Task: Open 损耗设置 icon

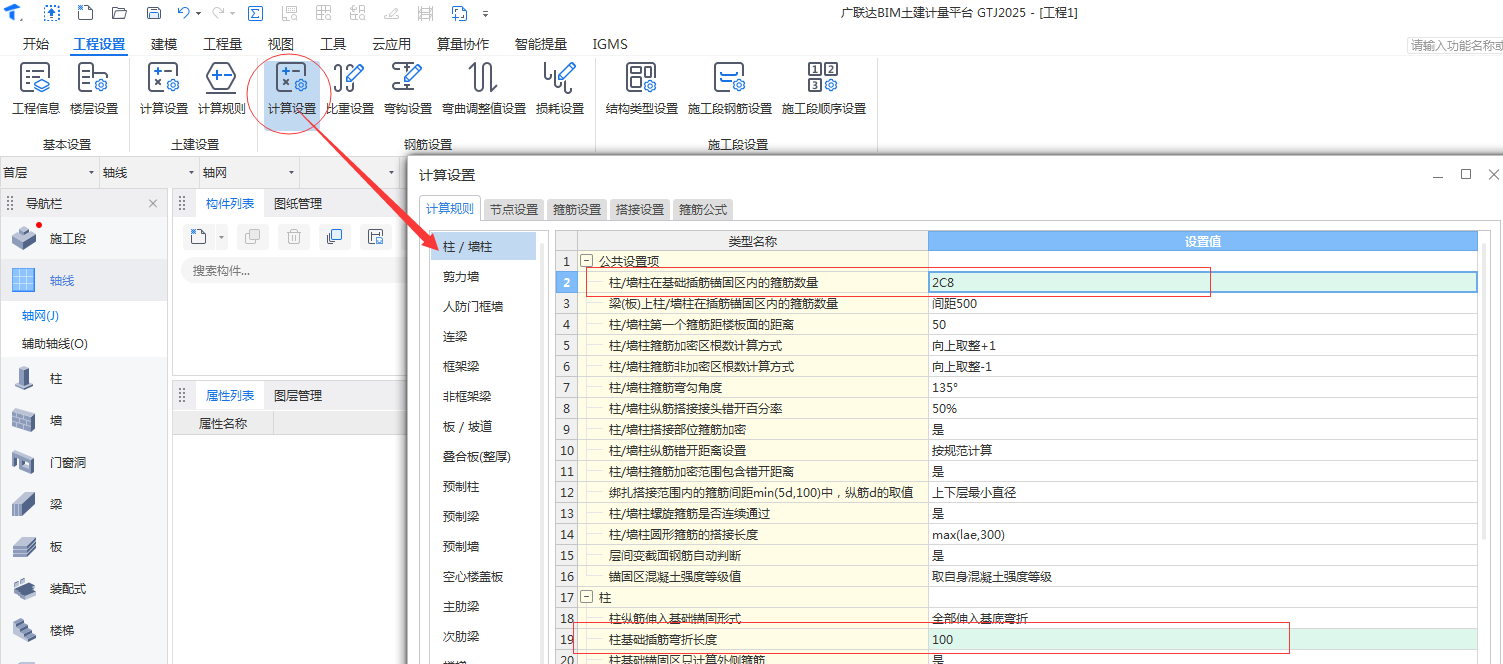Action: 560,88
